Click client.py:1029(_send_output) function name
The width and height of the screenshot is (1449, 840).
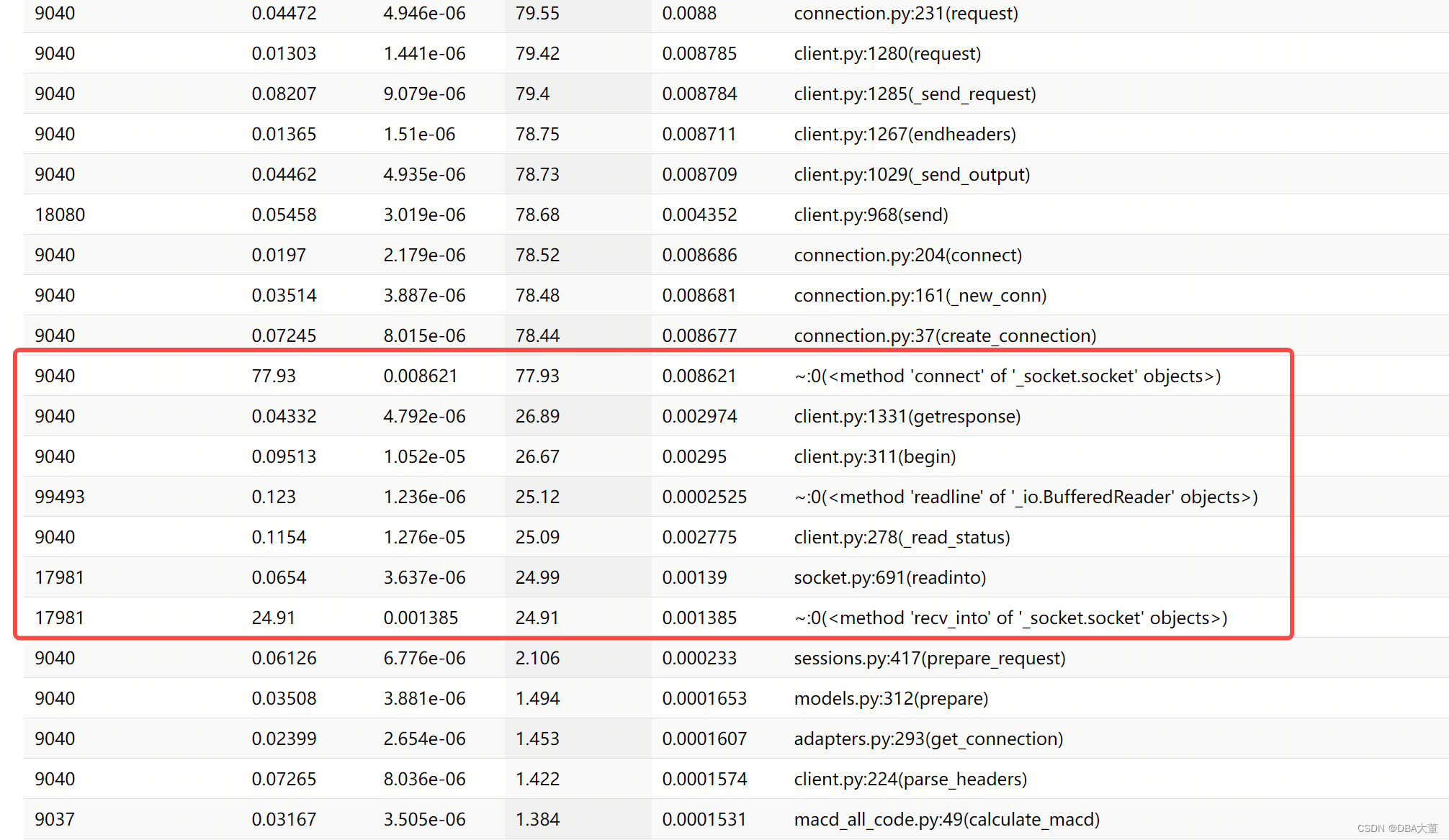pyautogui.click(x=911, y=174)
